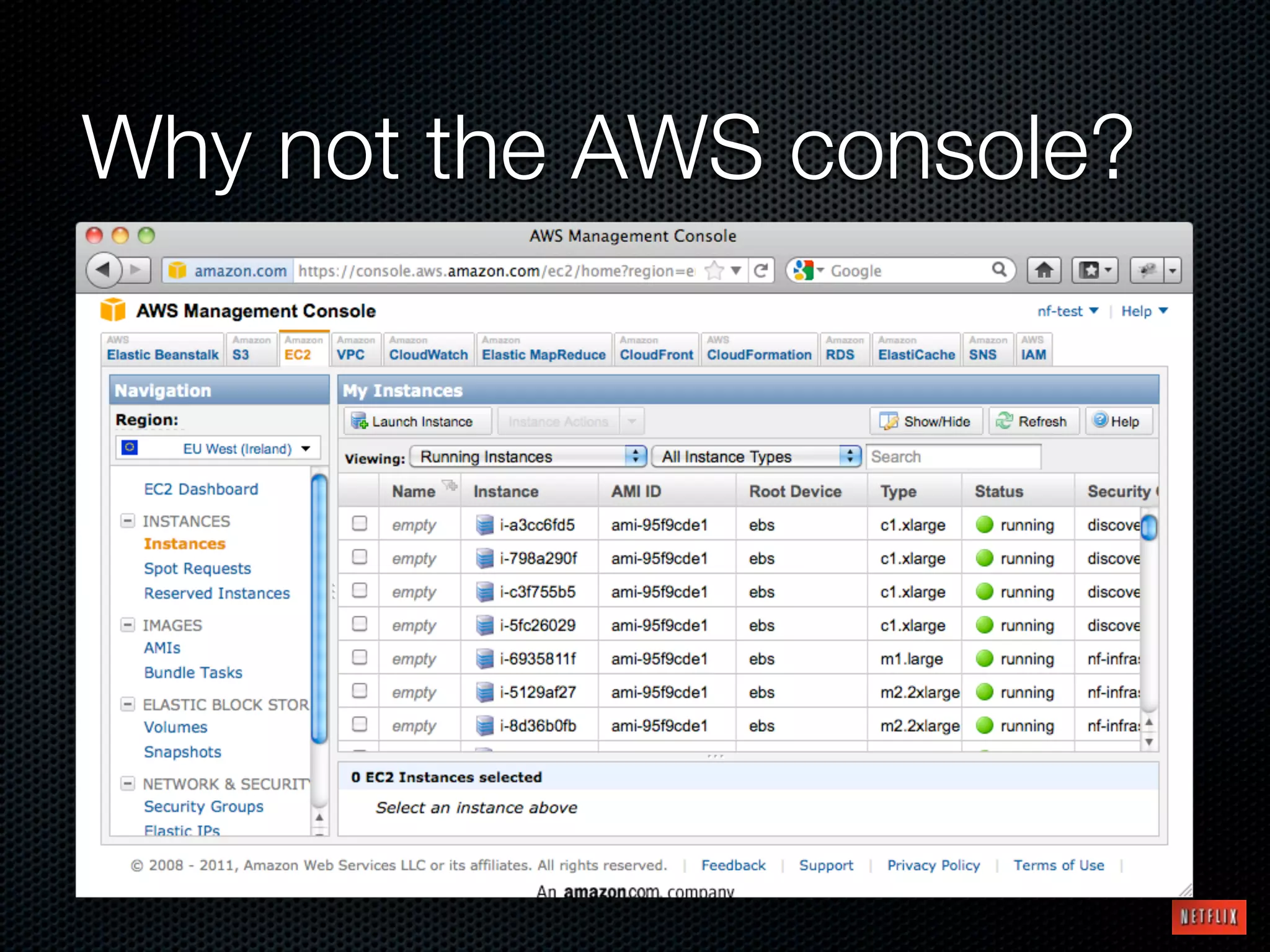Image resolution: width=1270 pixels, height=952 pixels.
Task: Tick the checkbox for instance i-8d36b0fb
Action: click(360, 725)
